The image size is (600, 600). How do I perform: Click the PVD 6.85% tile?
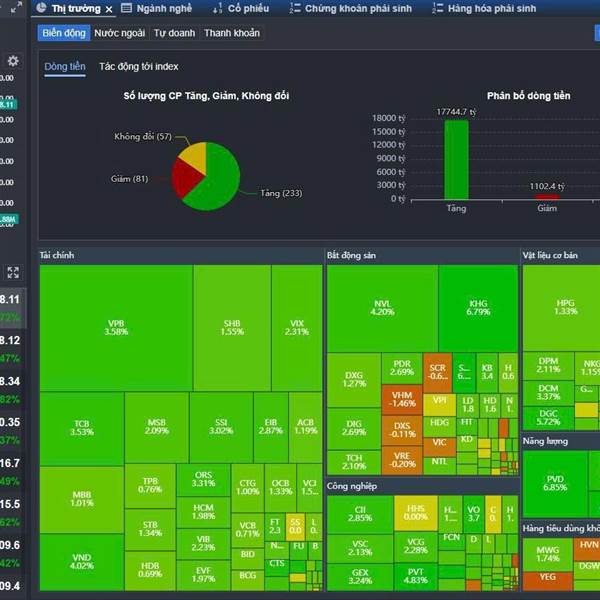click(555, 484)
